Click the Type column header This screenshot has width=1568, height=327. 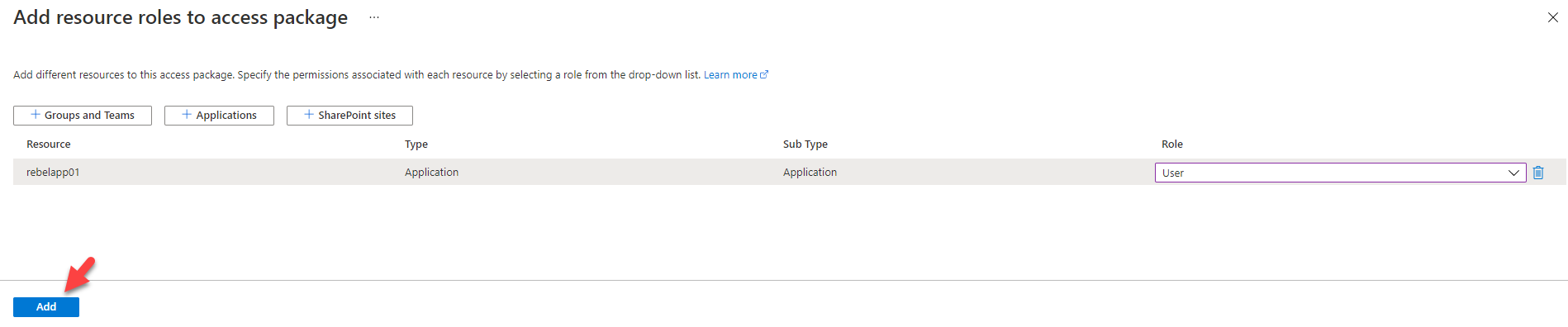coord(416,144)
